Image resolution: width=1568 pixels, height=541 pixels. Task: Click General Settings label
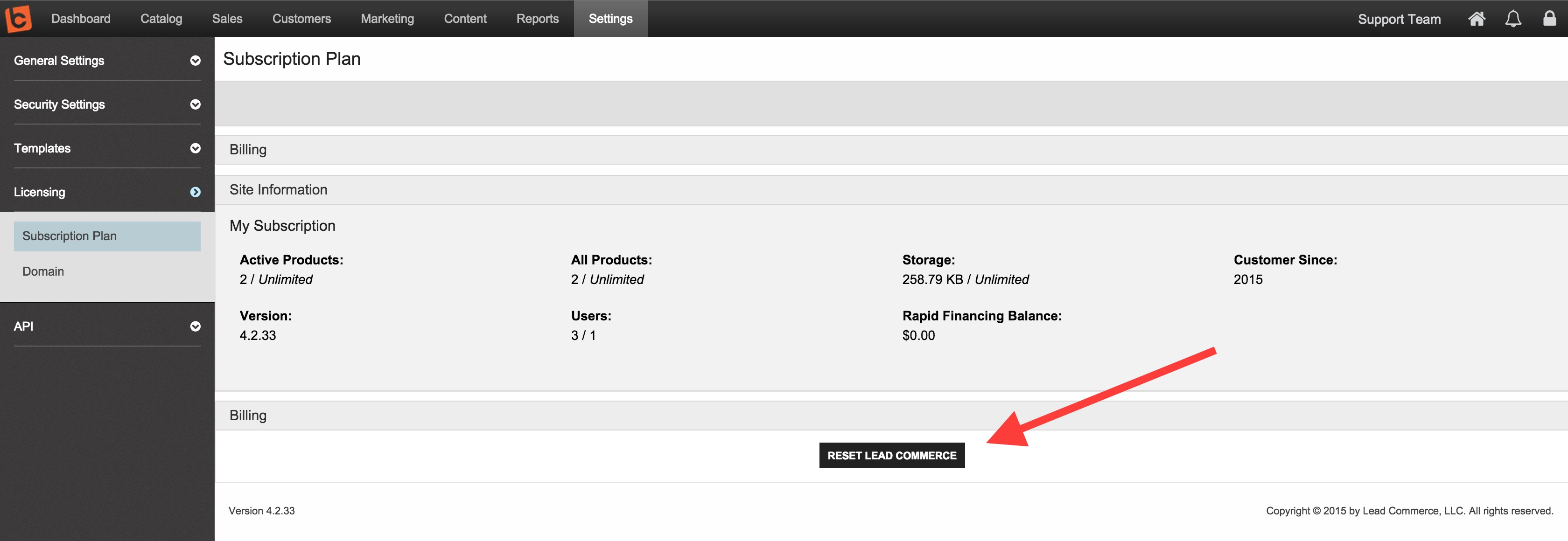coord(59,60)
